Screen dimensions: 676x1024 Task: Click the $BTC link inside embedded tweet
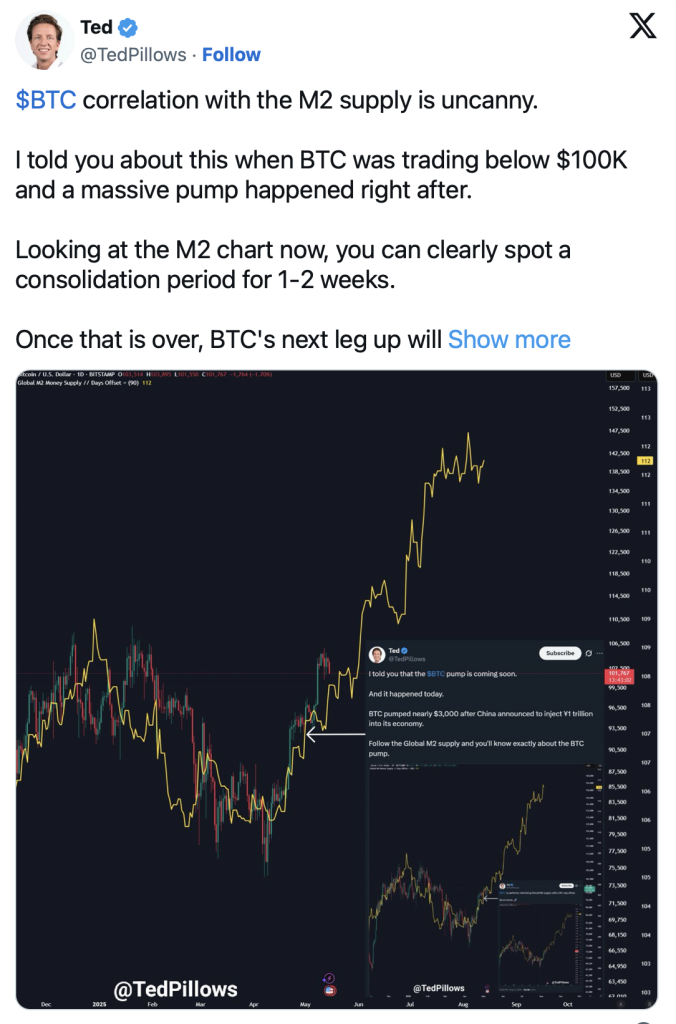point(435,674)
